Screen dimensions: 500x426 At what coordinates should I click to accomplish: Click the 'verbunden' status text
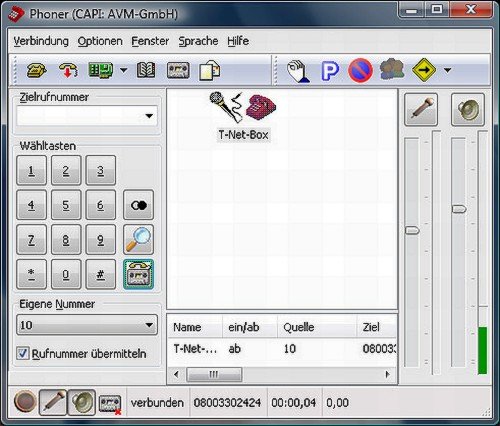click(157, 403)
